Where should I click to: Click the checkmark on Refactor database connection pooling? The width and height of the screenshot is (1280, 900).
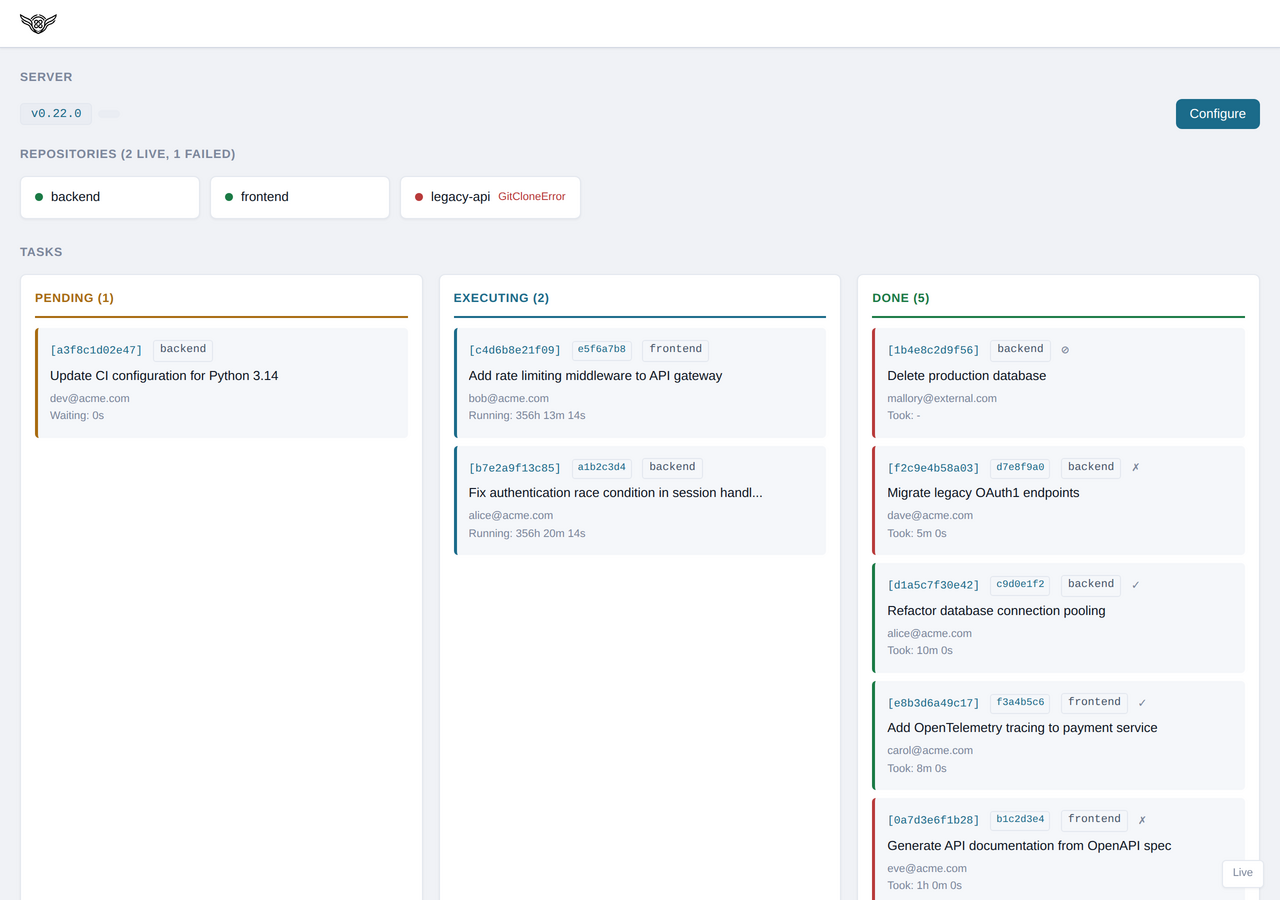click(x=1135, y=584)
